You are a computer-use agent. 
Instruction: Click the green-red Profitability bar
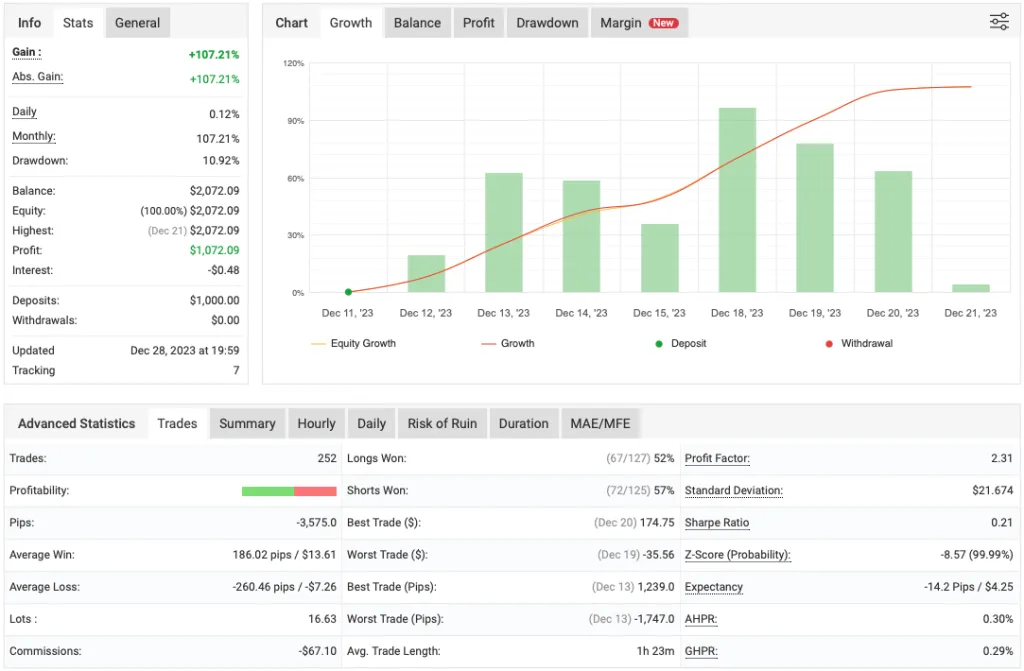[x=289, y=490]
